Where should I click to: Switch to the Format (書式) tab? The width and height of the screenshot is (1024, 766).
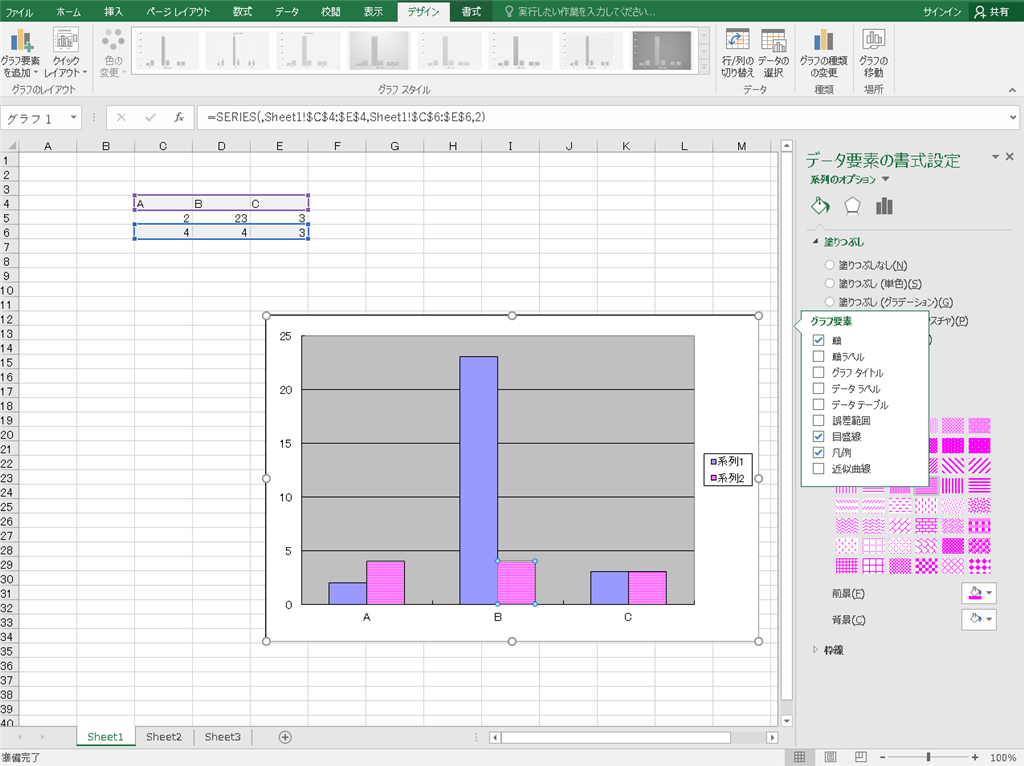[471, 12]
